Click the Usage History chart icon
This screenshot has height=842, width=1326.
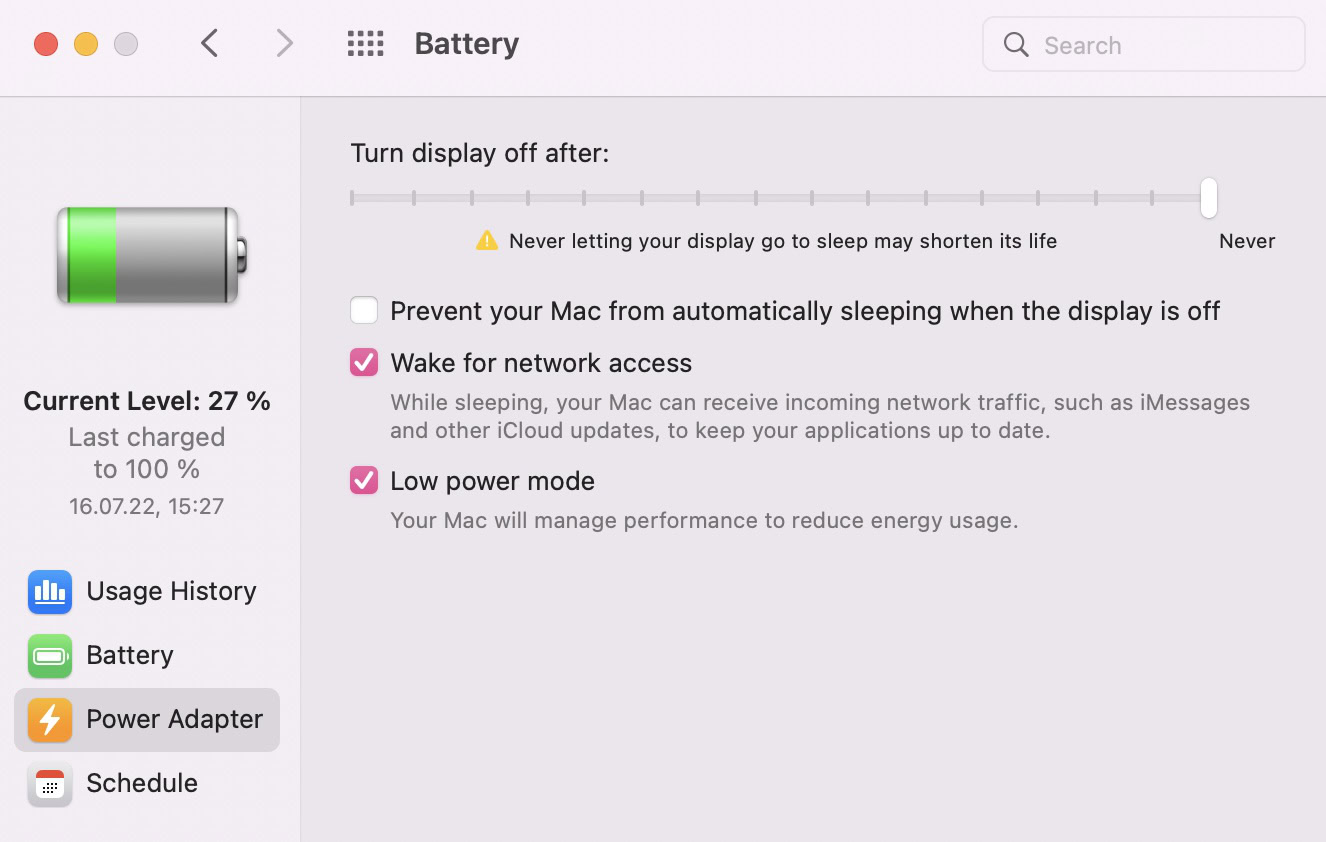(x=49, y=592)
